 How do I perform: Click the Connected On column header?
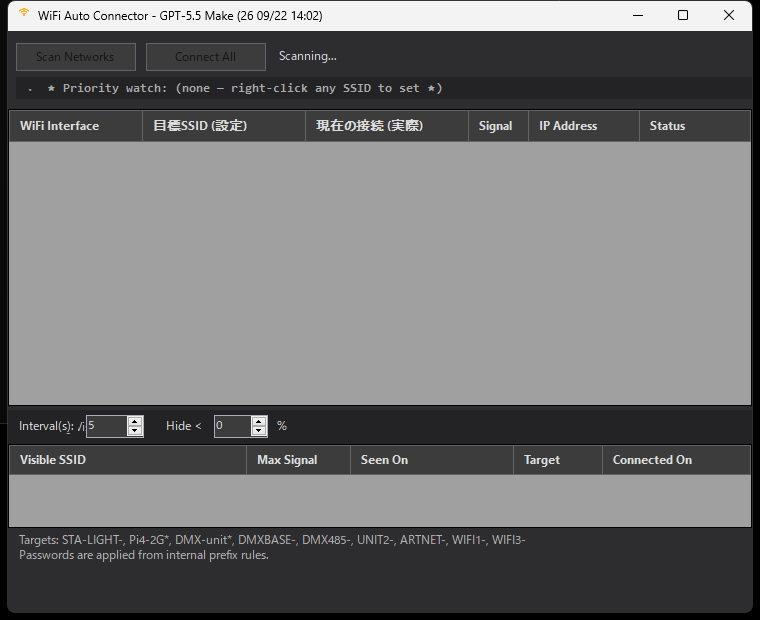pos(676,460)
